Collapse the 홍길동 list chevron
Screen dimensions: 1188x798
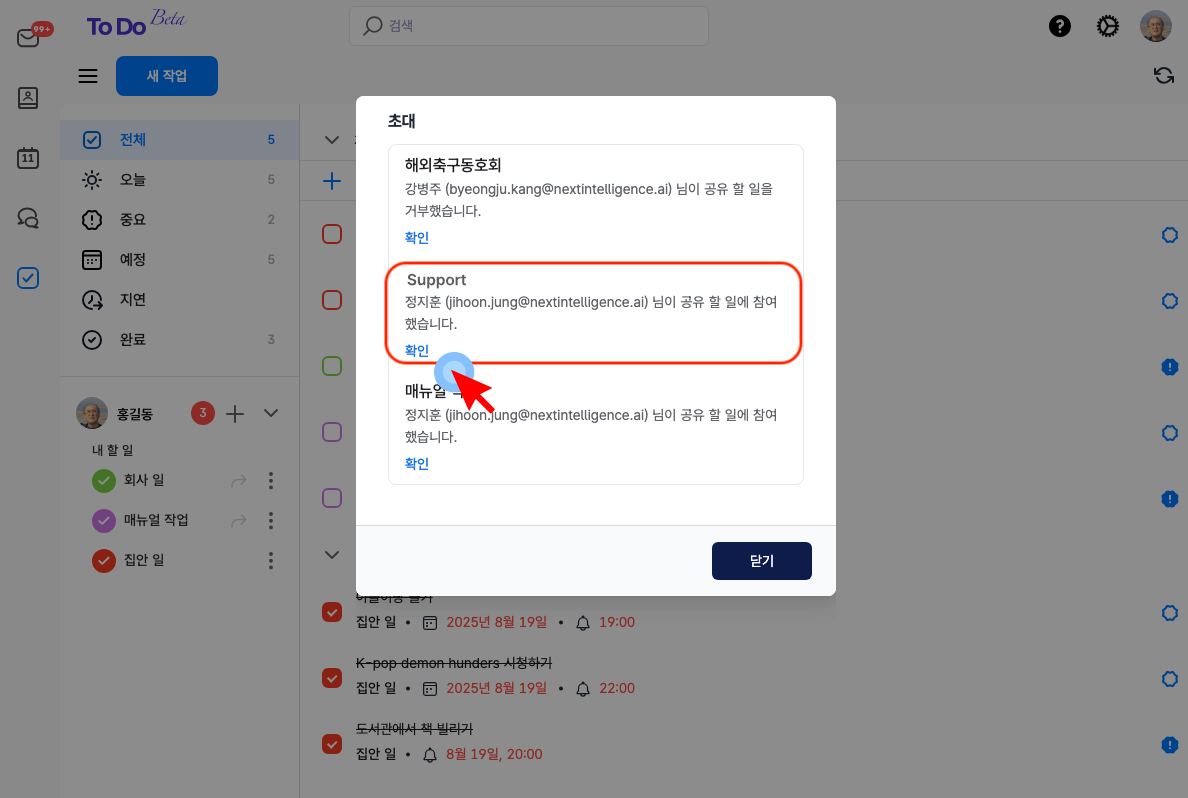pos(270,413)
